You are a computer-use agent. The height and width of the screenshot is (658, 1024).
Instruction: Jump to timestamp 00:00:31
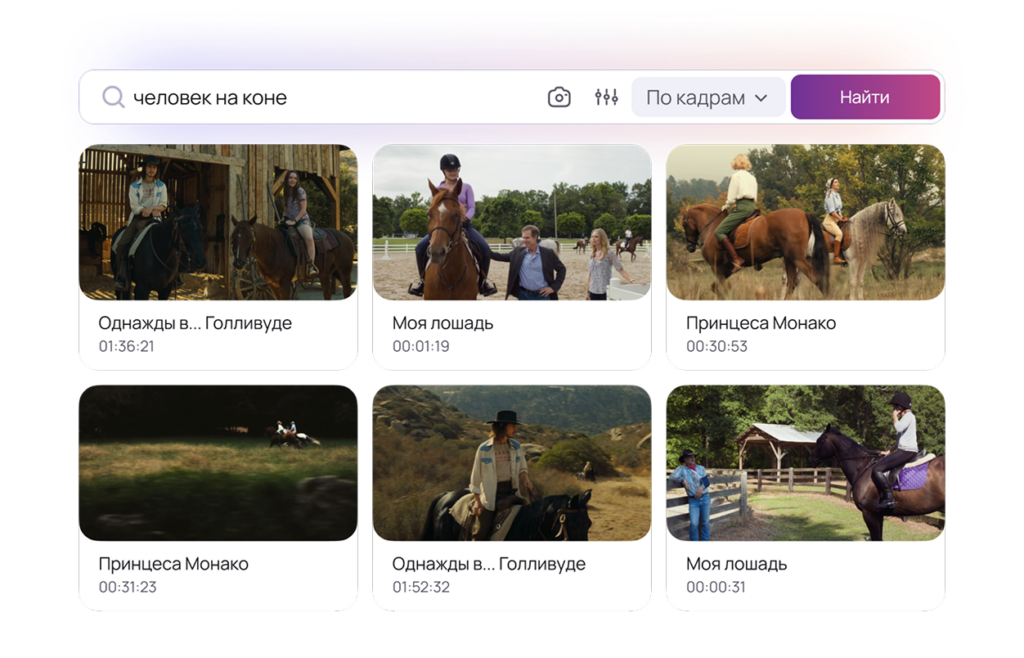pos(715,587)
